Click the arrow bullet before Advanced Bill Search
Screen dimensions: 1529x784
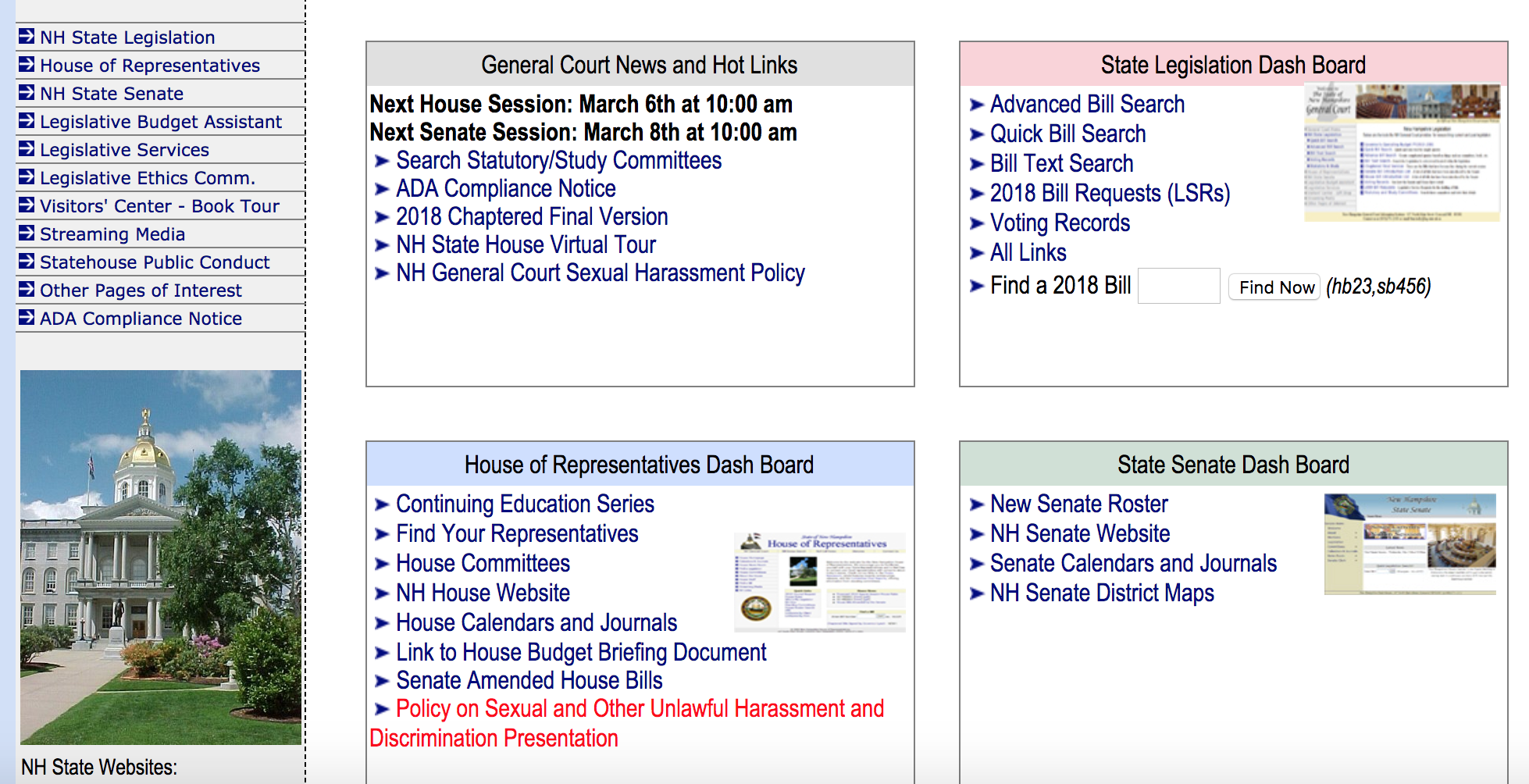(x=976, y=105)
